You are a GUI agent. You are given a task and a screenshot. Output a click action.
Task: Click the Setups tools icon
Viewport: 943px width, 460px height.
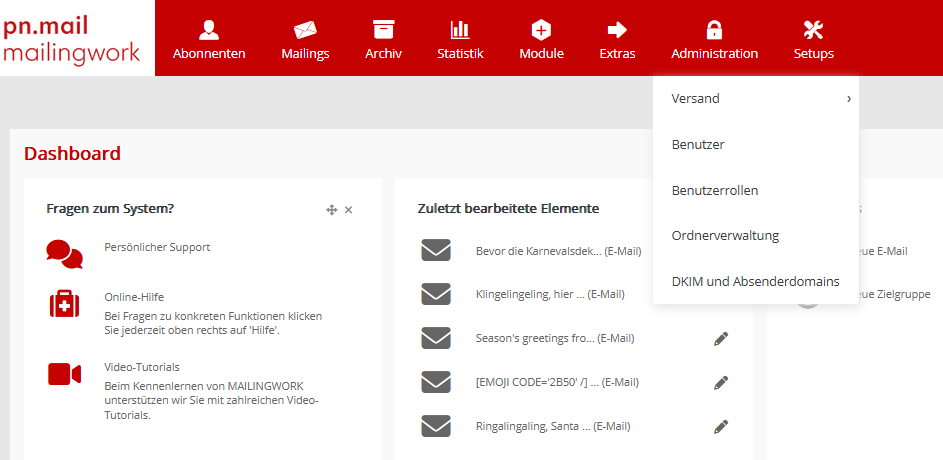(813, 29)
